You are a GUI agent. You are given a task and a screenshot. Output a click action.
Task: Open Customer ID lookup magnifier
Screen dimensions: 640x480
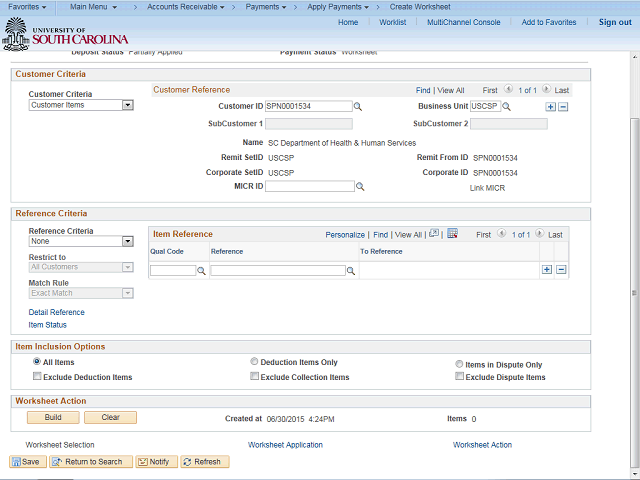pyautogui.click(x=358, y=107)
